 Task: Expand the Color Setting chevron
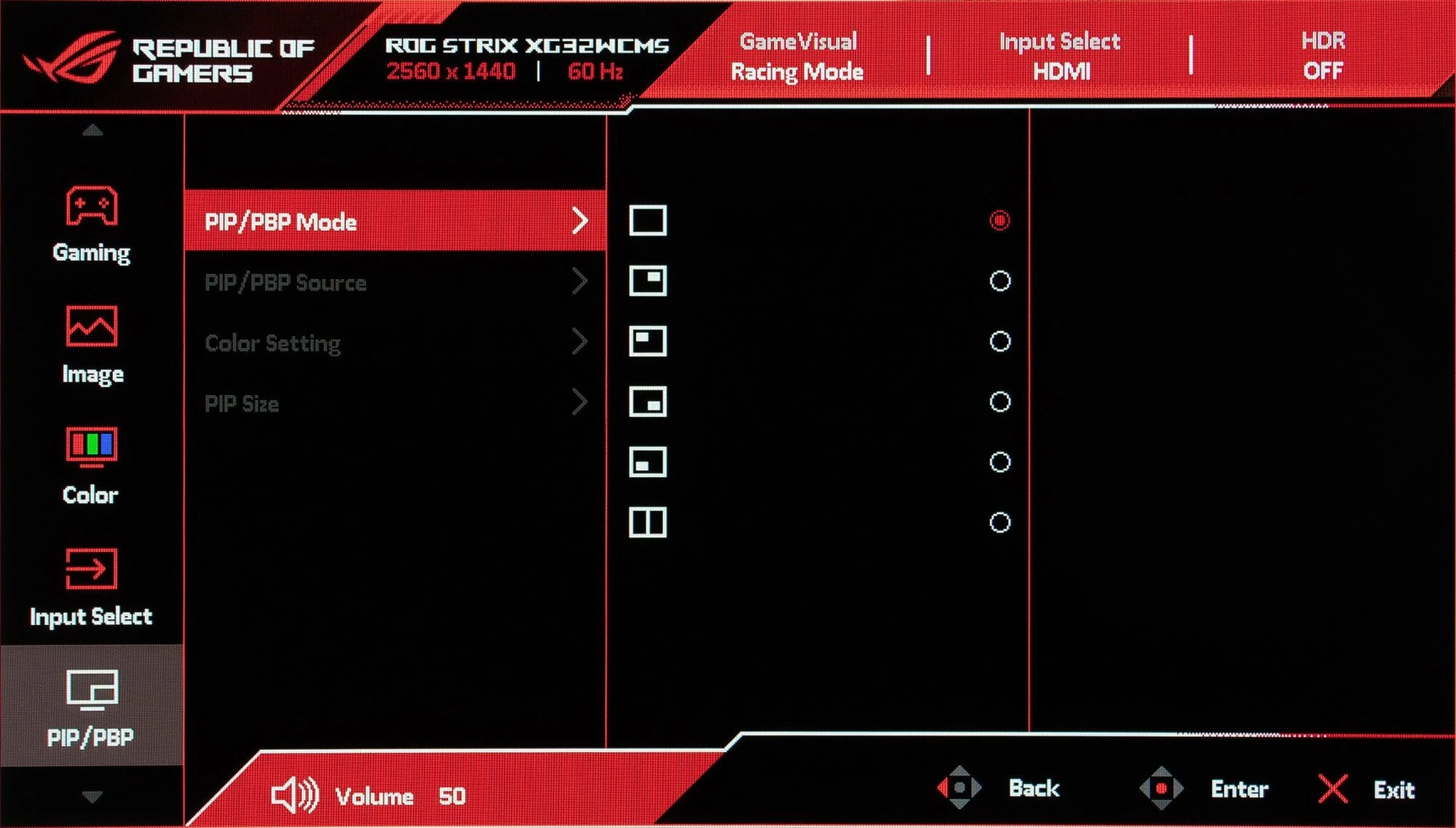click(580, 342)
